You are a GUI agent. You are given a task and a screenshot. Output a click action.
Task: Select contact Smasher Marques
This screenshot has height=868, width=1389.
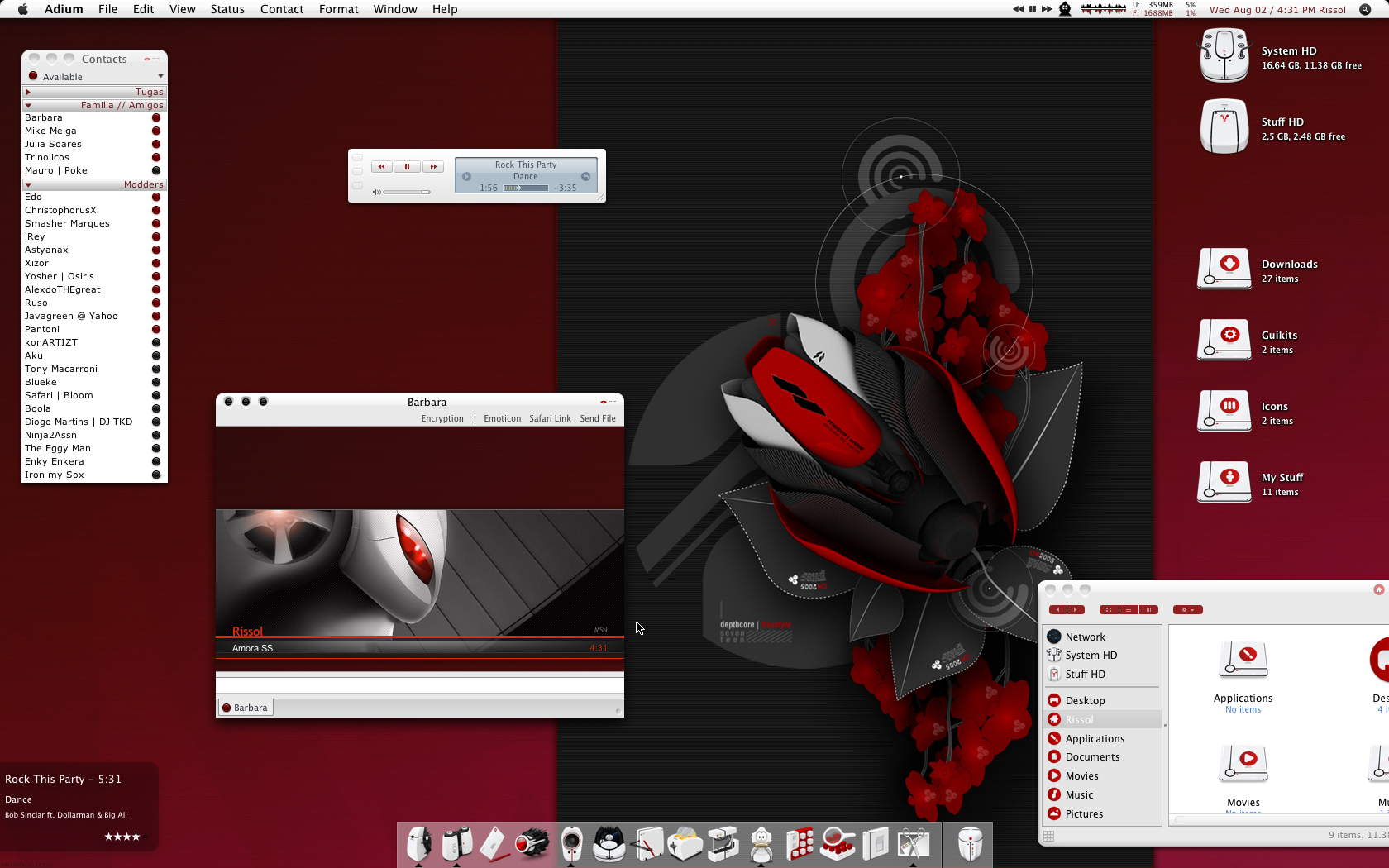[94, 223]
